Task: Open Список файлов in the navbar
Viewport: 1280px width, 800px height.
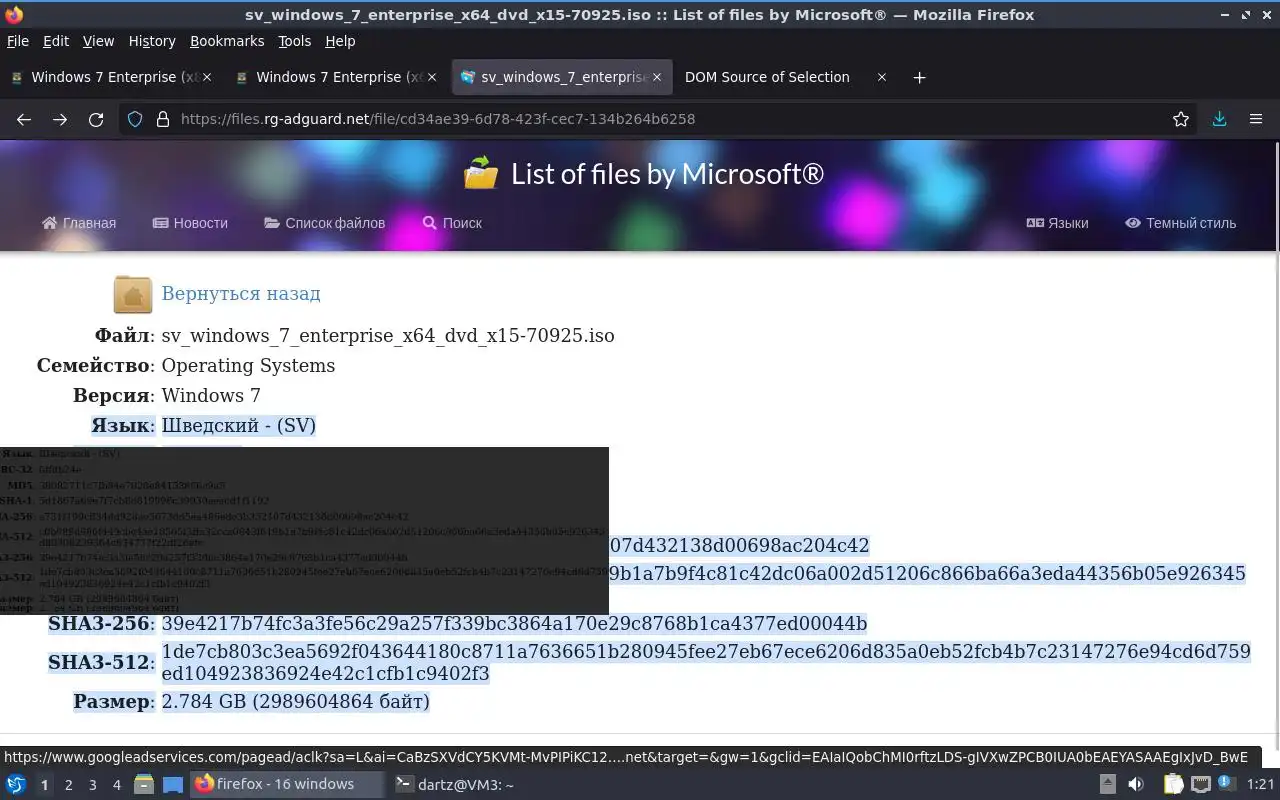Action: point(325,223)
